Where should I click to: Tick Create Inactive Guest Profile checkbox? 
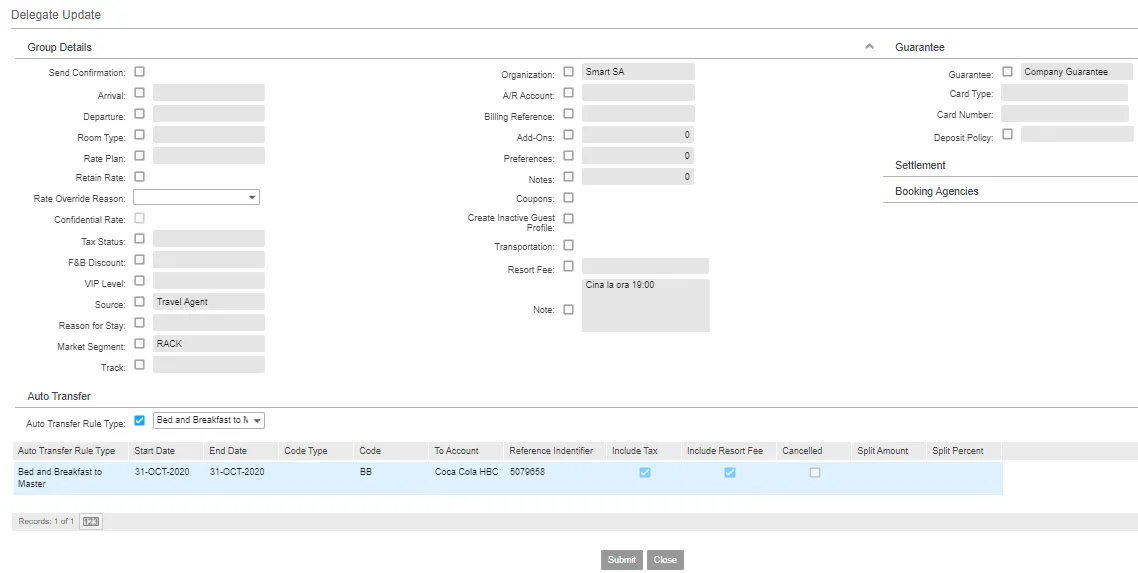[x=568, y=218]
